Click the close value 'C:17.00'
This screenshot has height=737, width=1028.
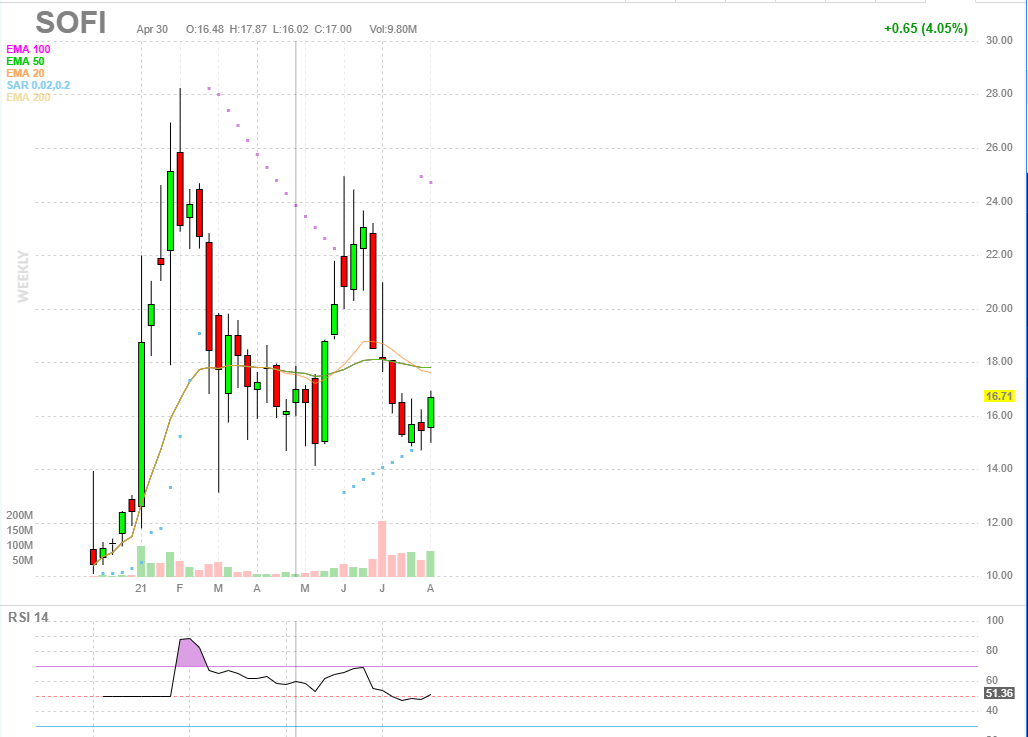pos(333,30)
